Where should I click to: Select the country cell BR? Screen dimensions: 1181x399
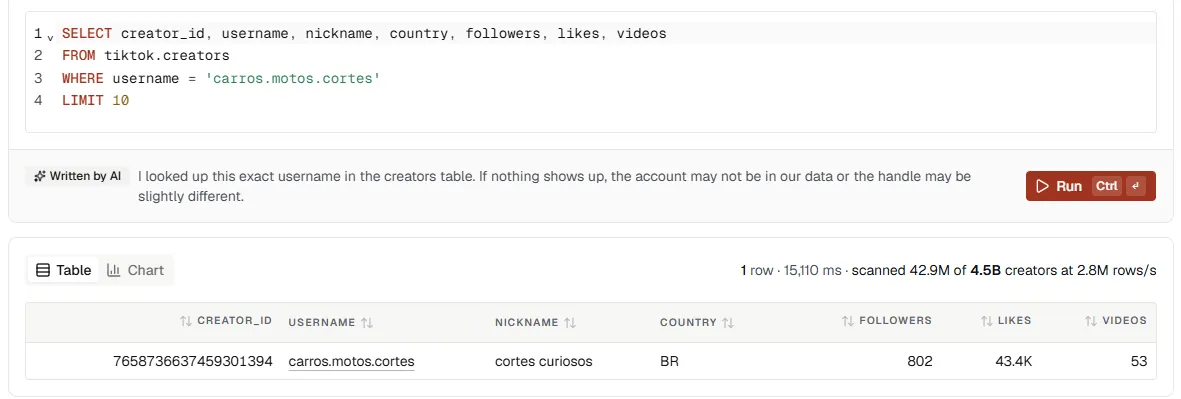(x=670, y=361)
